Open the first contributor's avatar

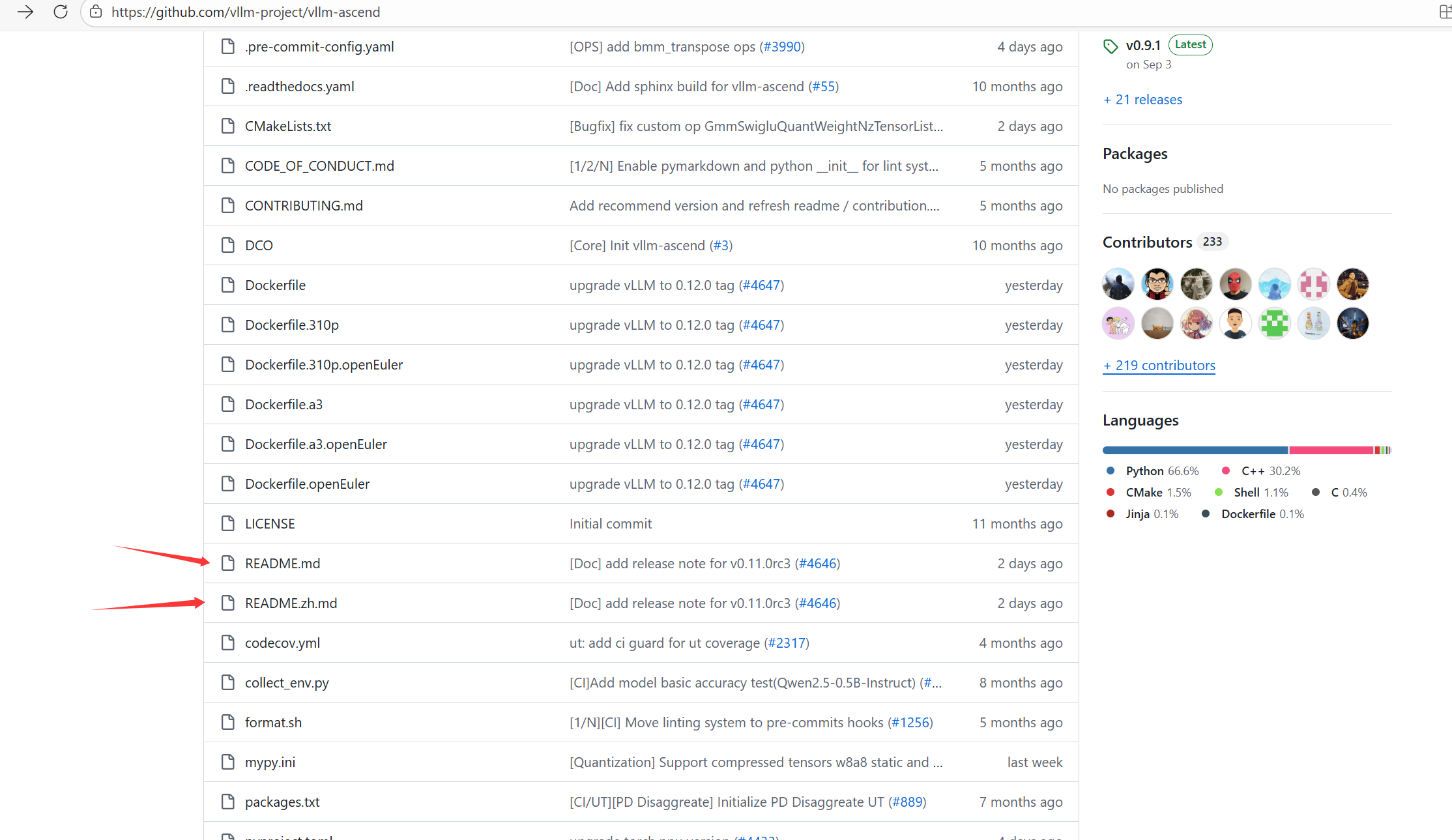pos(1118,284)
